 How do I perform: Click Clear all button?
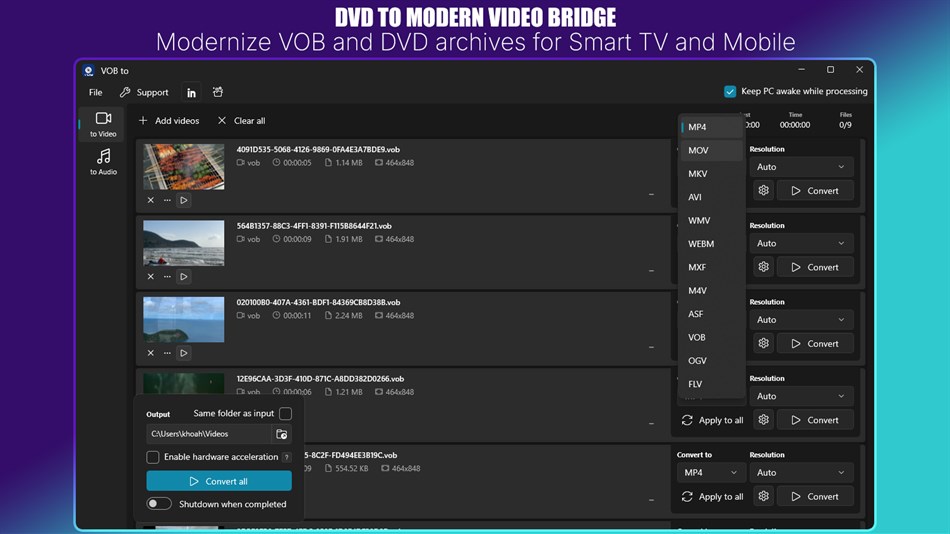coord(241,121)
